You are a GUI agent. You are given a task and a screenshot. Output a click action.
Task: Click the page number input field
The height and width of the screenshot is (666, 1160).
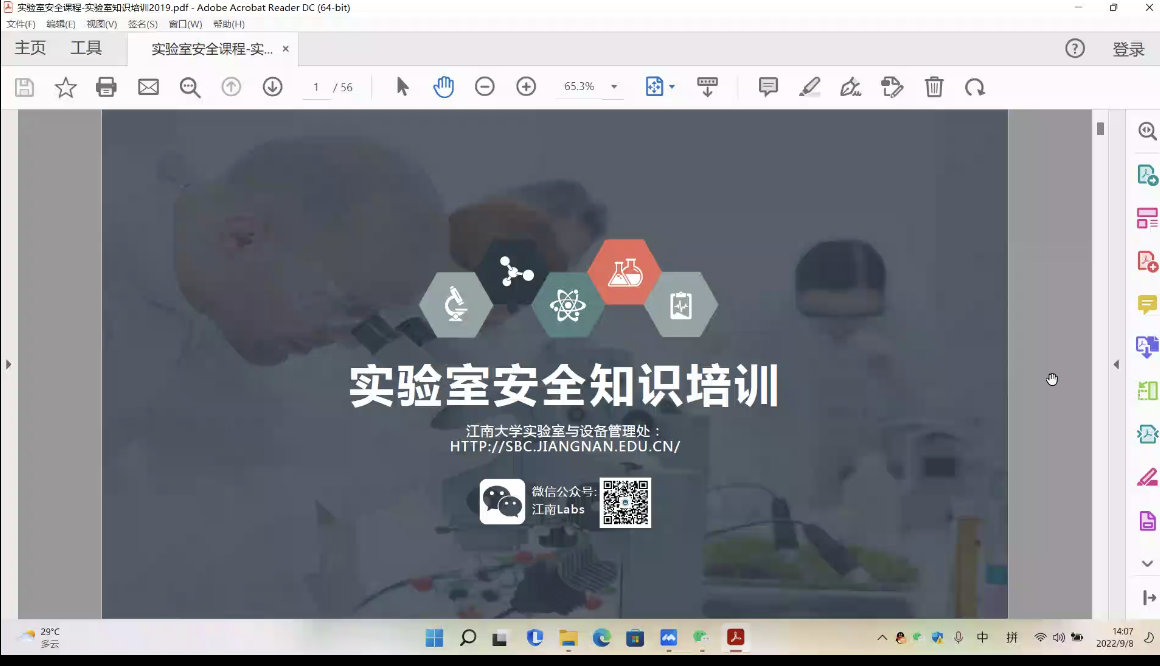[x=316, y=87]
